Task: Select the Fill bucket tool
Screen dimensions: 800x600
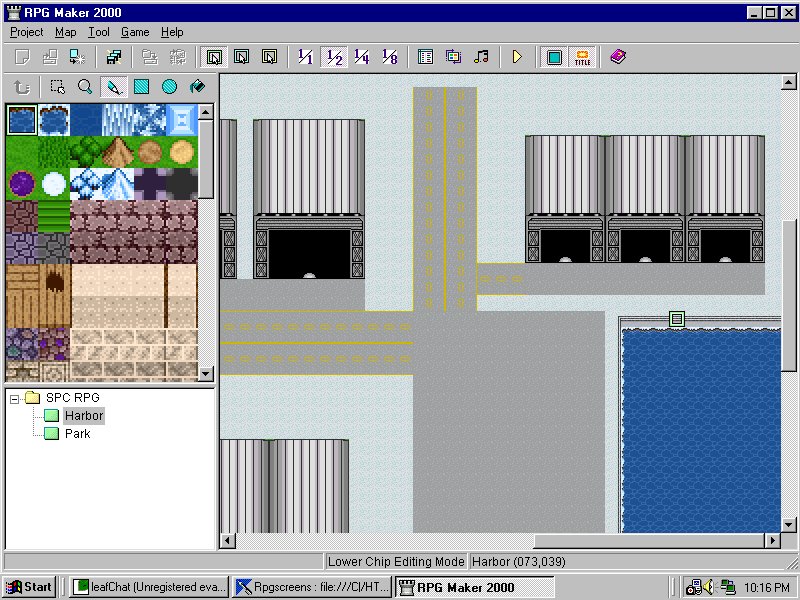Action: pos(197,87)
